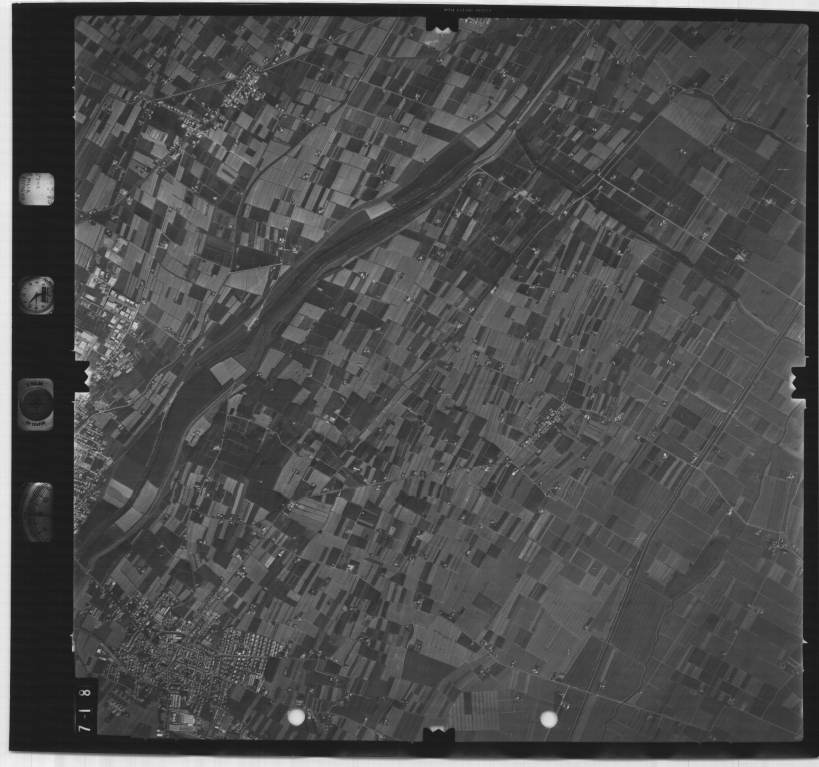Click the right edge fiducial notch mark
Image resolution: width=819 pixels, height=767 pixels.
point(799,382)
